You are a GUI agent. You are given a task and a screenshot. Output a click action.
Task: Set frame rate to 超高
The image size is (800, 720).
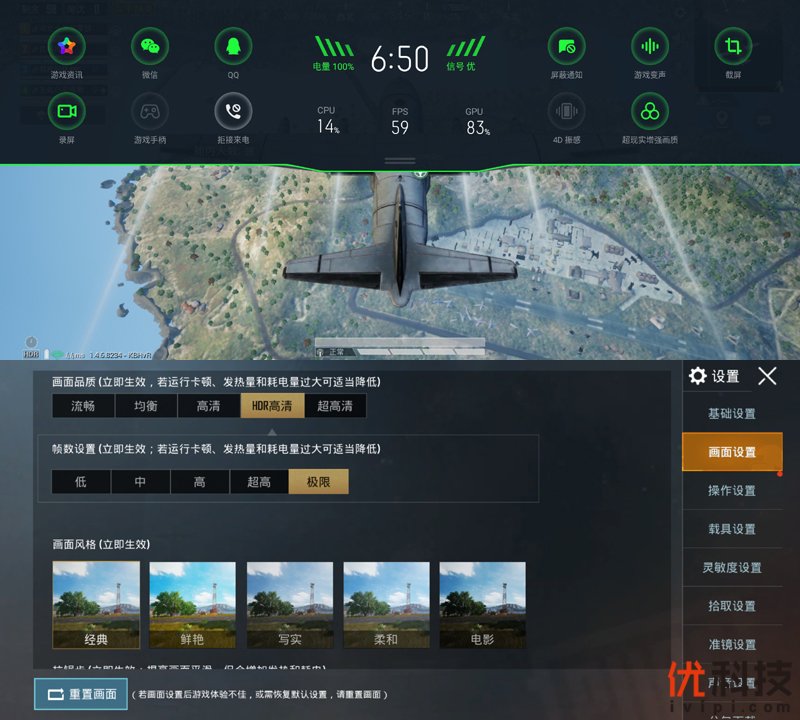click(x=259, y=482)
